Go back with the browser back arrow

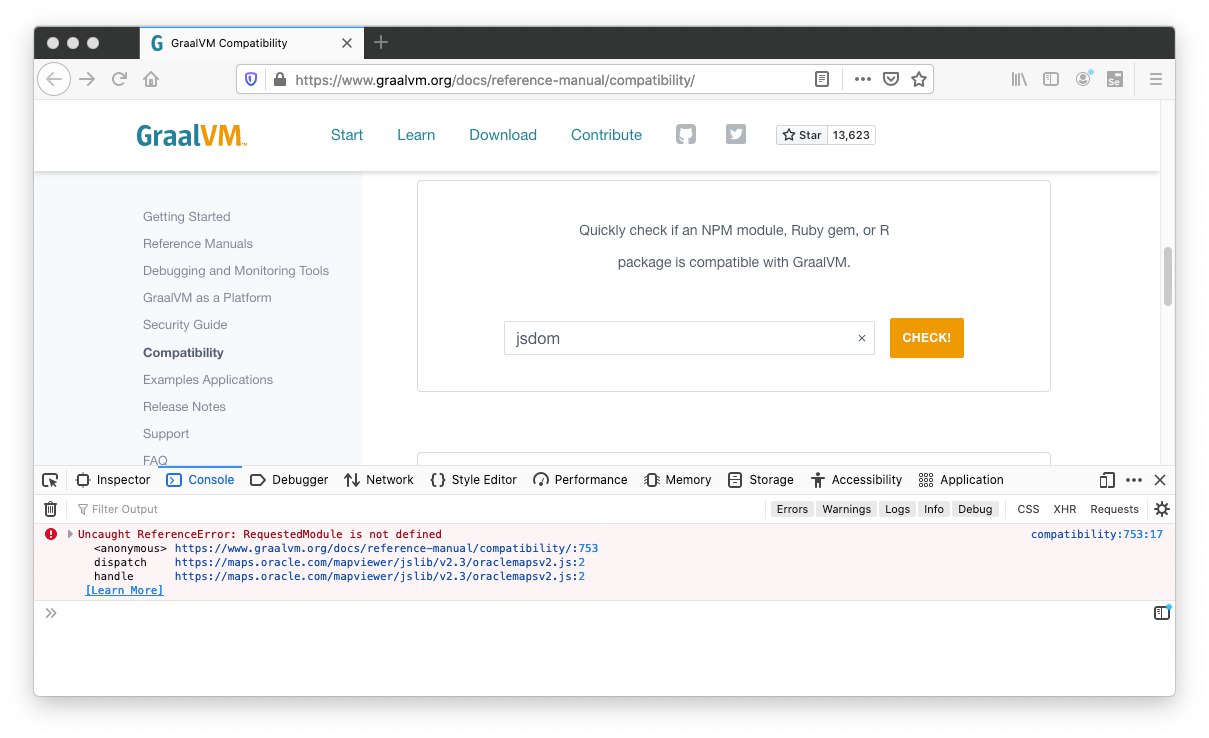pyautogui.click(x=54, y=79)
